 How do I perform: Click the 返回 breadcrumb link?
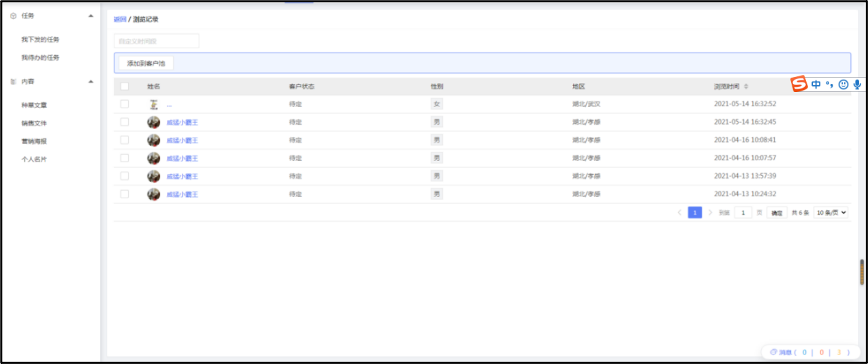click(120, 19)
